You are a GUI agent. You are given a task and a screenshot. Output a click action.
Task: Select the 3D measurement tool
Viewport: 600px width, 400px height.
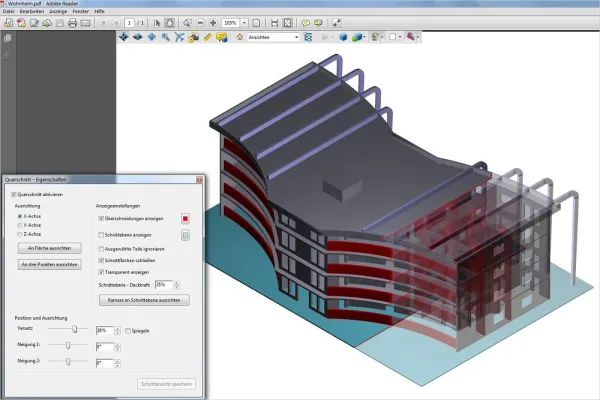point(207,37)
